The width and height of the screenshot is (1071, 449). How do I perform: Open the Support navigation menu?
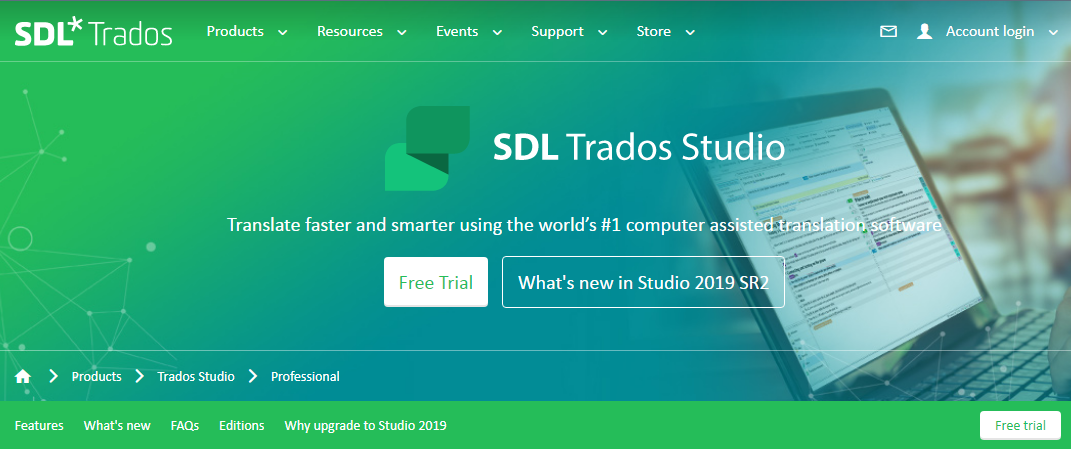pos(557,31)
